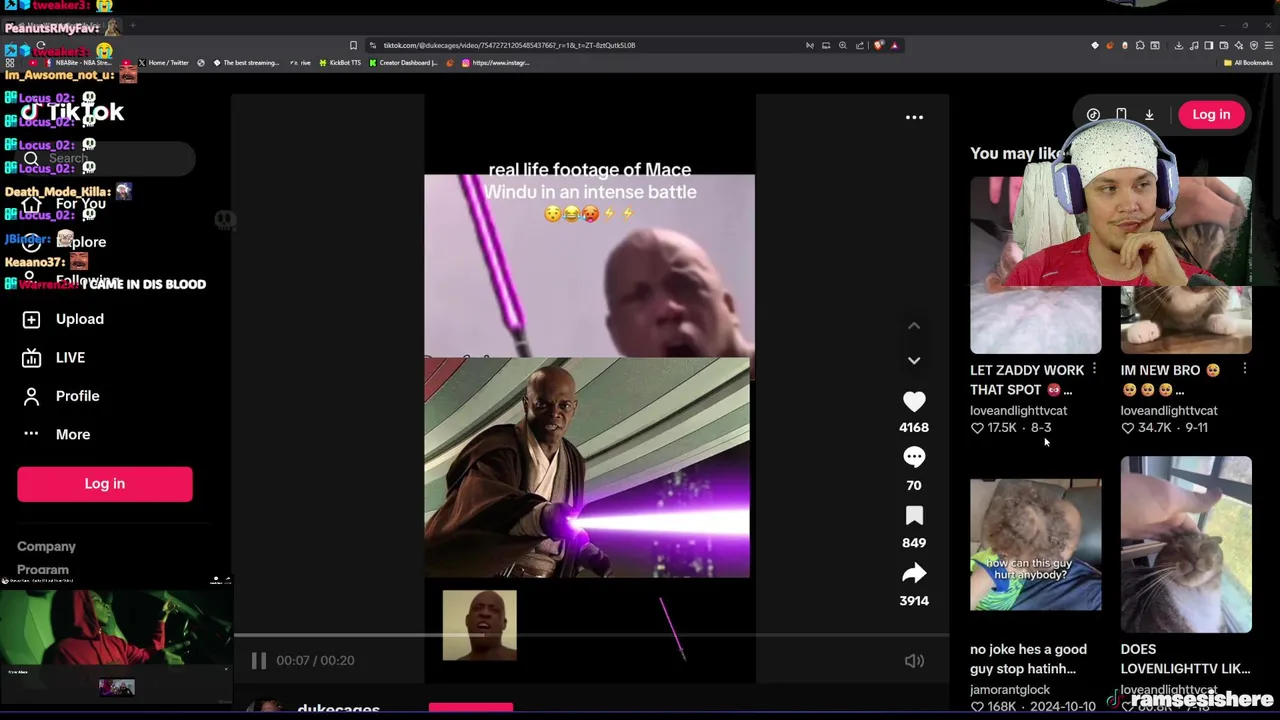Open 'The best streaming...' bookmark
Viewport: 1280px width, 720px height.
246,63
